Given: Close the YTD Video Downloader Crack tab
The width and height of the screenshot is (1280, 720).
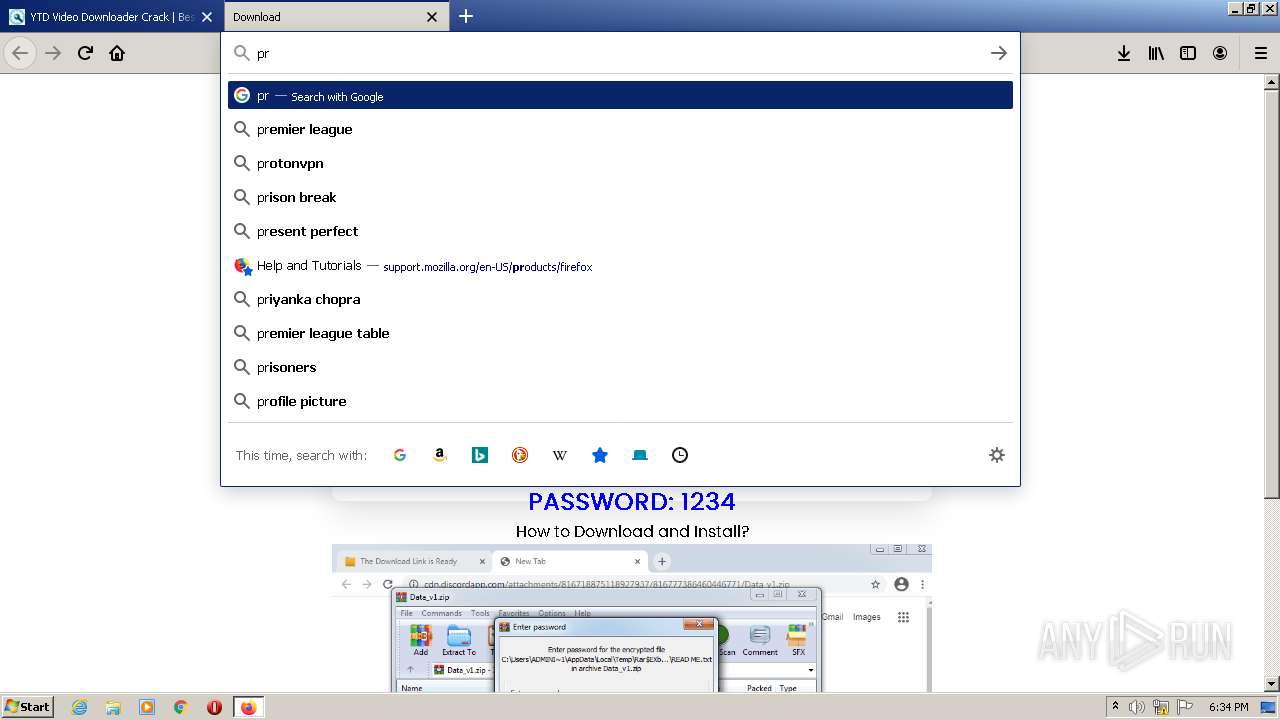Looking at the screenshot, I should click(x=207, y=17).
